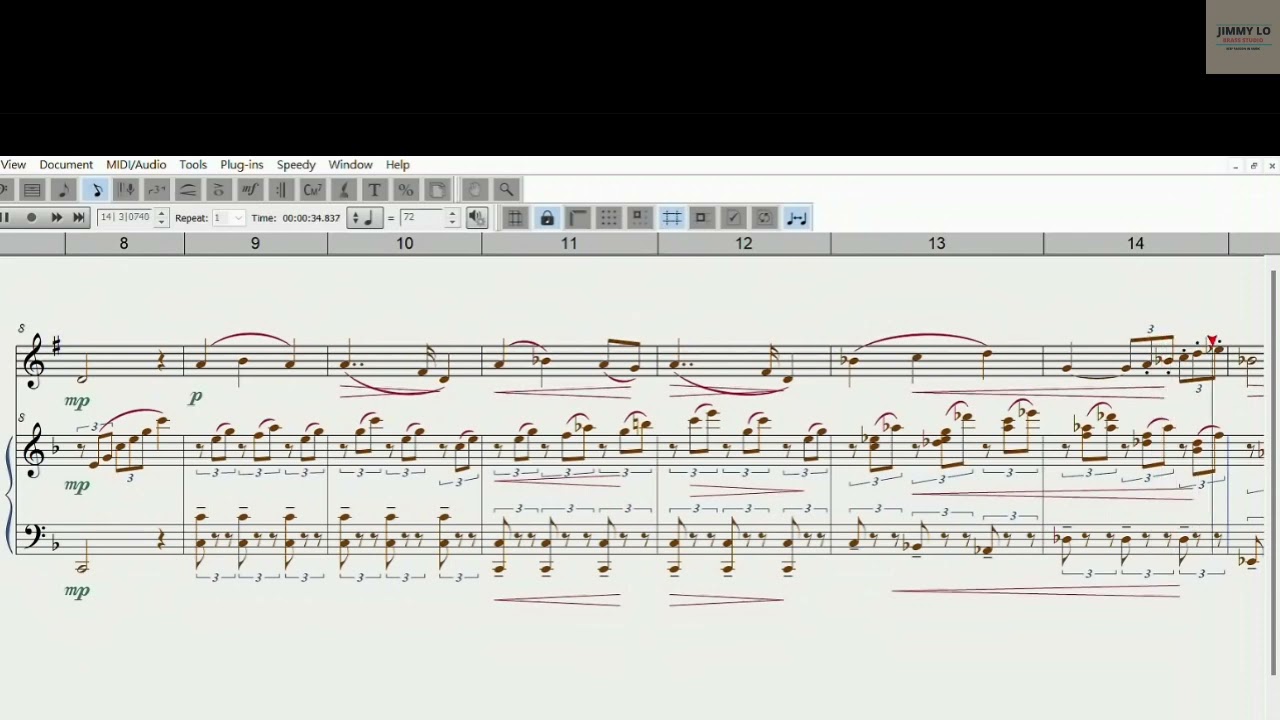Open the View menu

(x=13, y=165)
